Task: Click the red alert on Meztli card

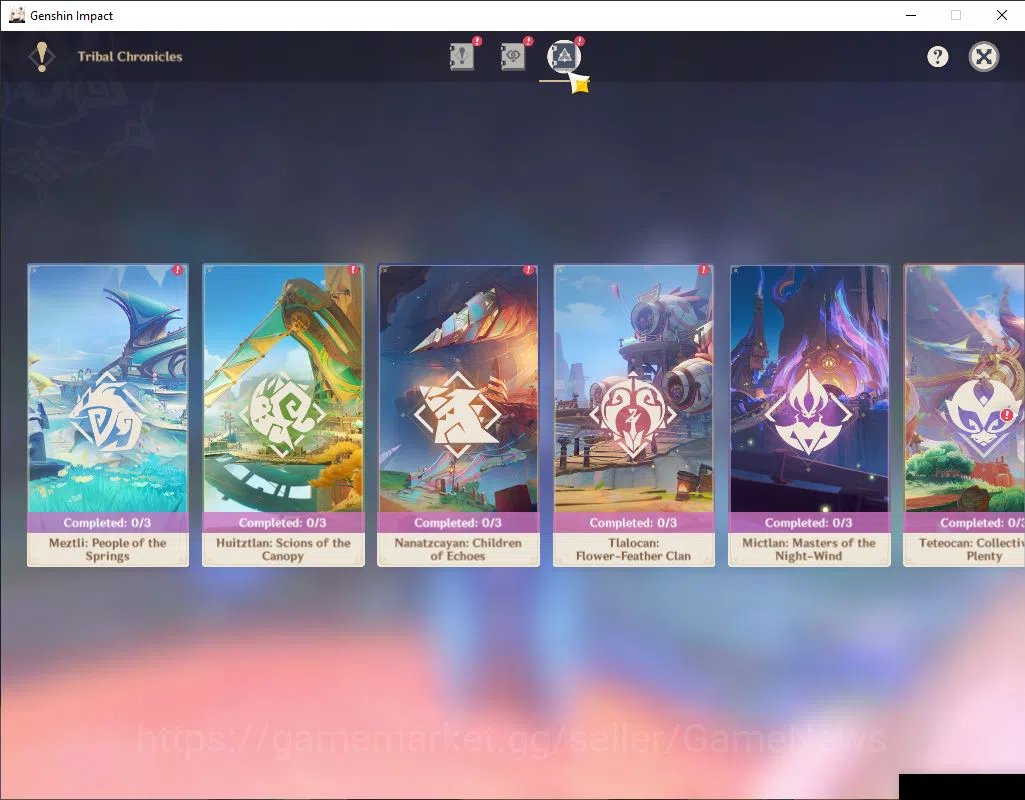Action: click(178, 269)
